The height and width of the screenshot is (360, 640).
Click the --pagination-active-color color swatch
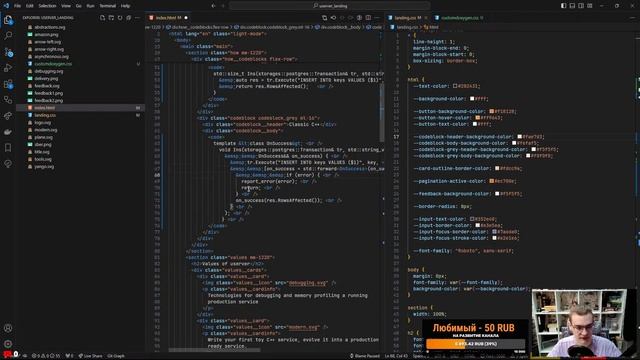[491, 181]
